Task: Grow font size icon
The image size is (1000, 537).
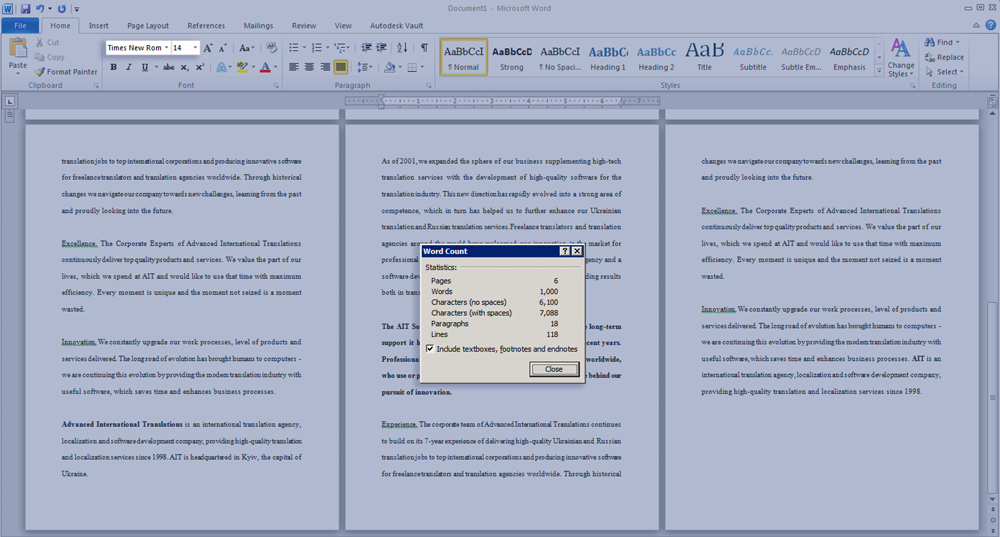Action: pos(208,48)
